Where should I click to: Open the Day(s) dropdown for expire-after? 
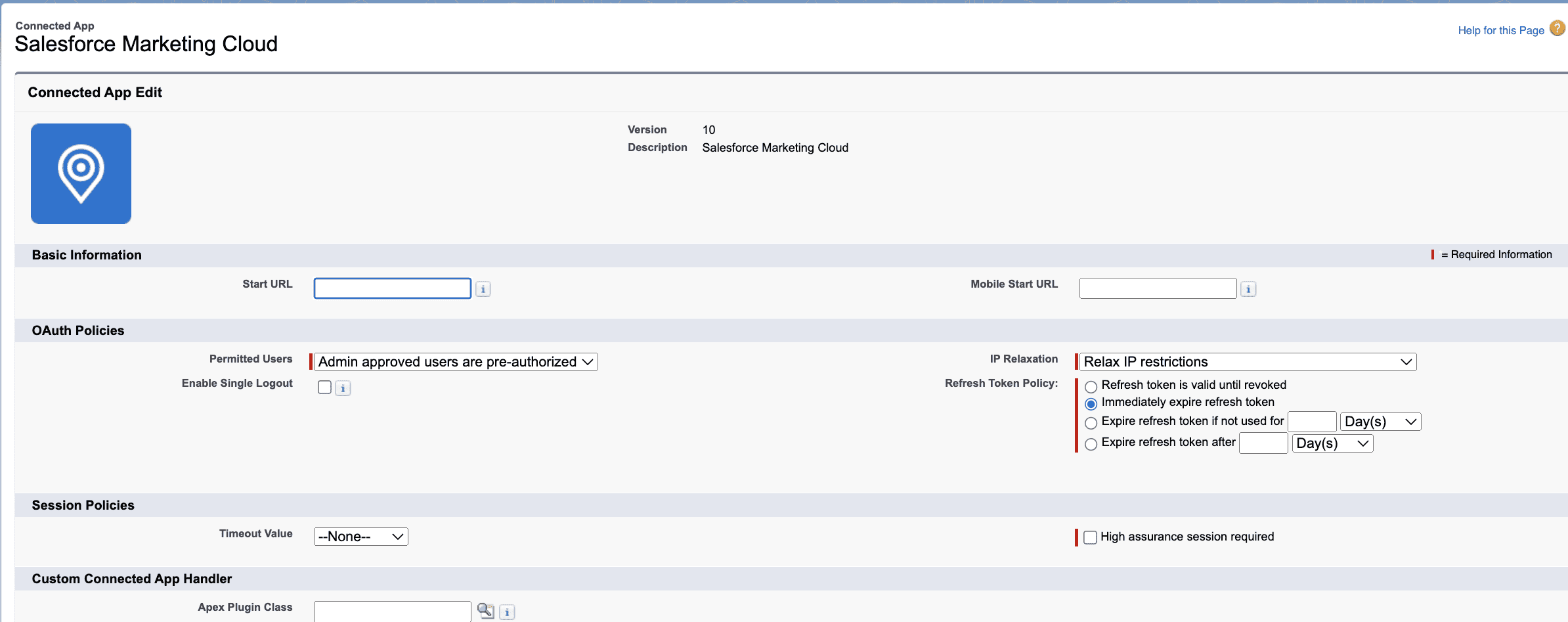1332,443
